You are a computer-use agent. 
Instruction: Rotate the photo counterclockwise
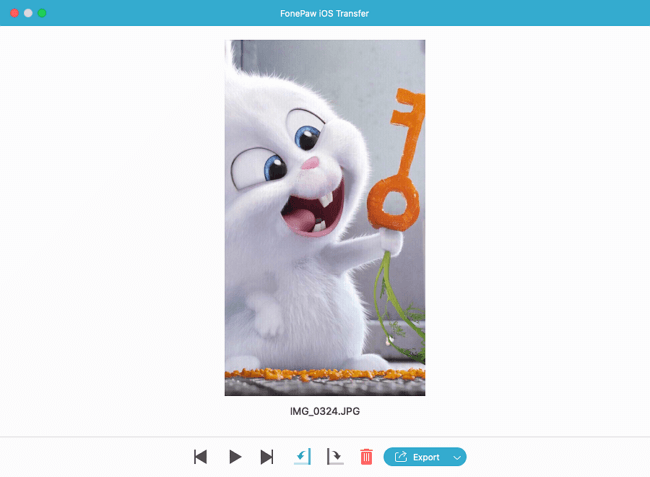click(303, 457)
